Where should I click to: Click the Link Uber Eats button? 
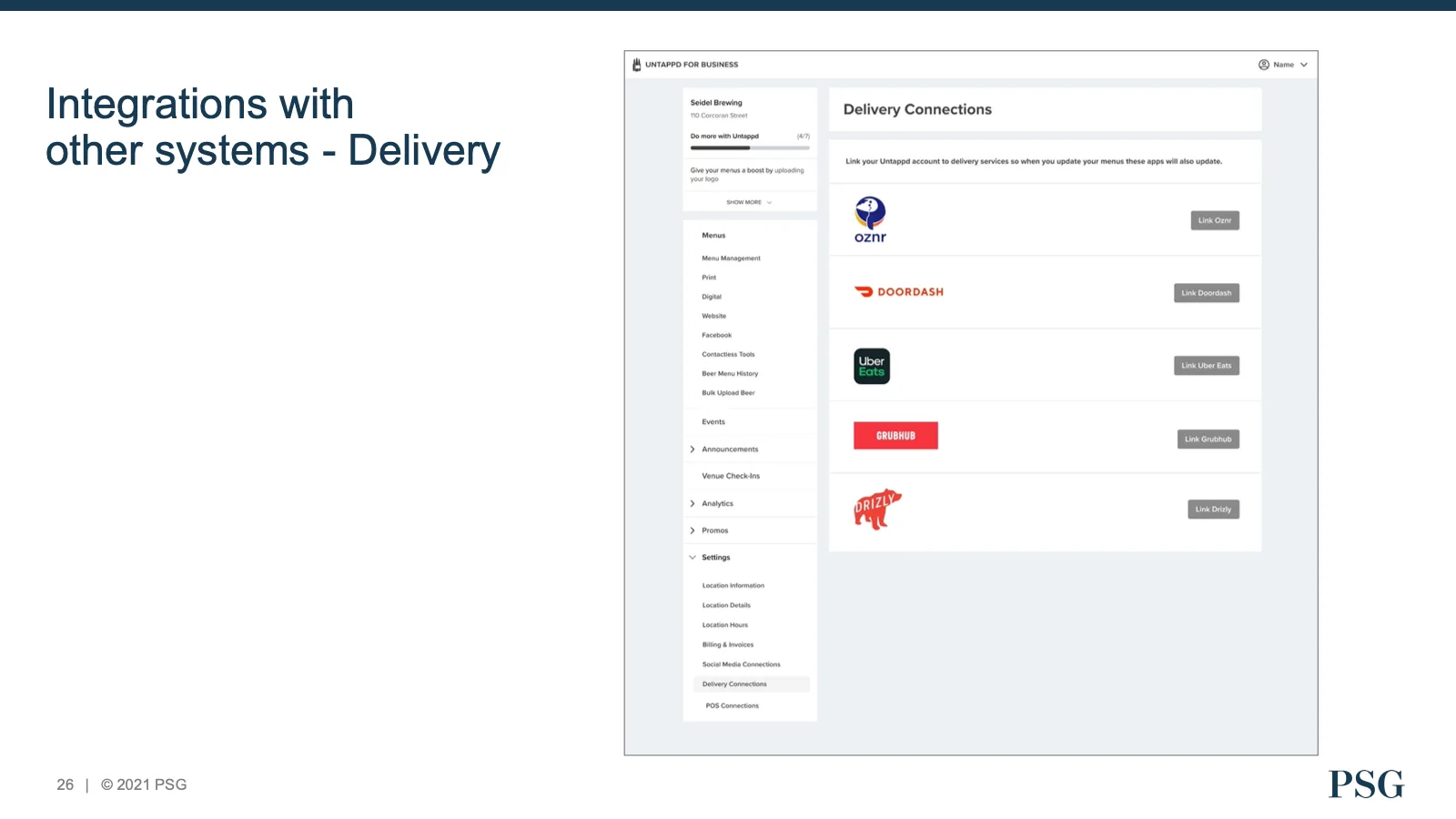(x=1207, y=366)
